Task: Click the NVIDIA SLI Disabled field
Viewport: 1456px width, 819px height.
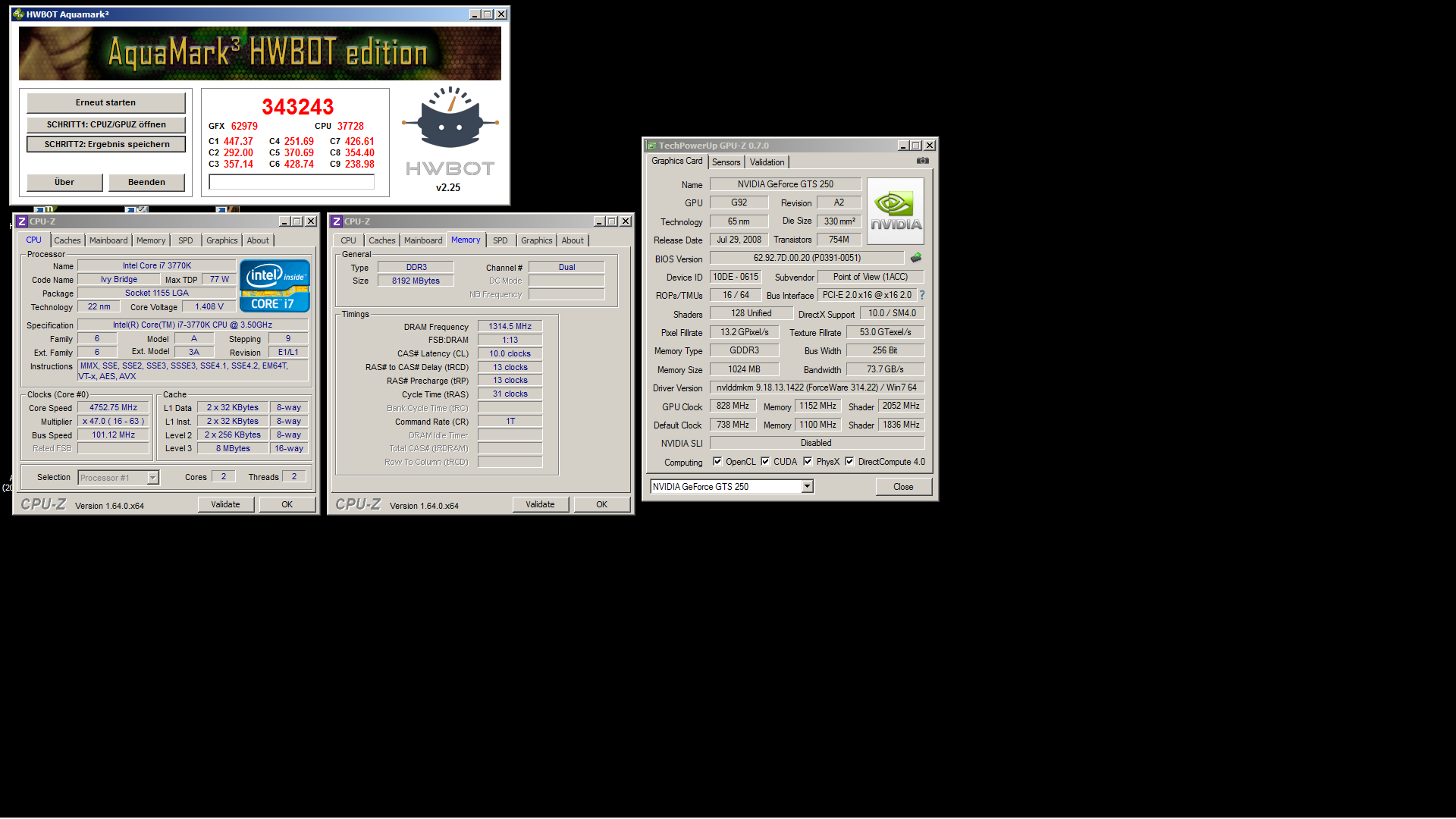Action: pyautogui.click(x=817, y=443)
